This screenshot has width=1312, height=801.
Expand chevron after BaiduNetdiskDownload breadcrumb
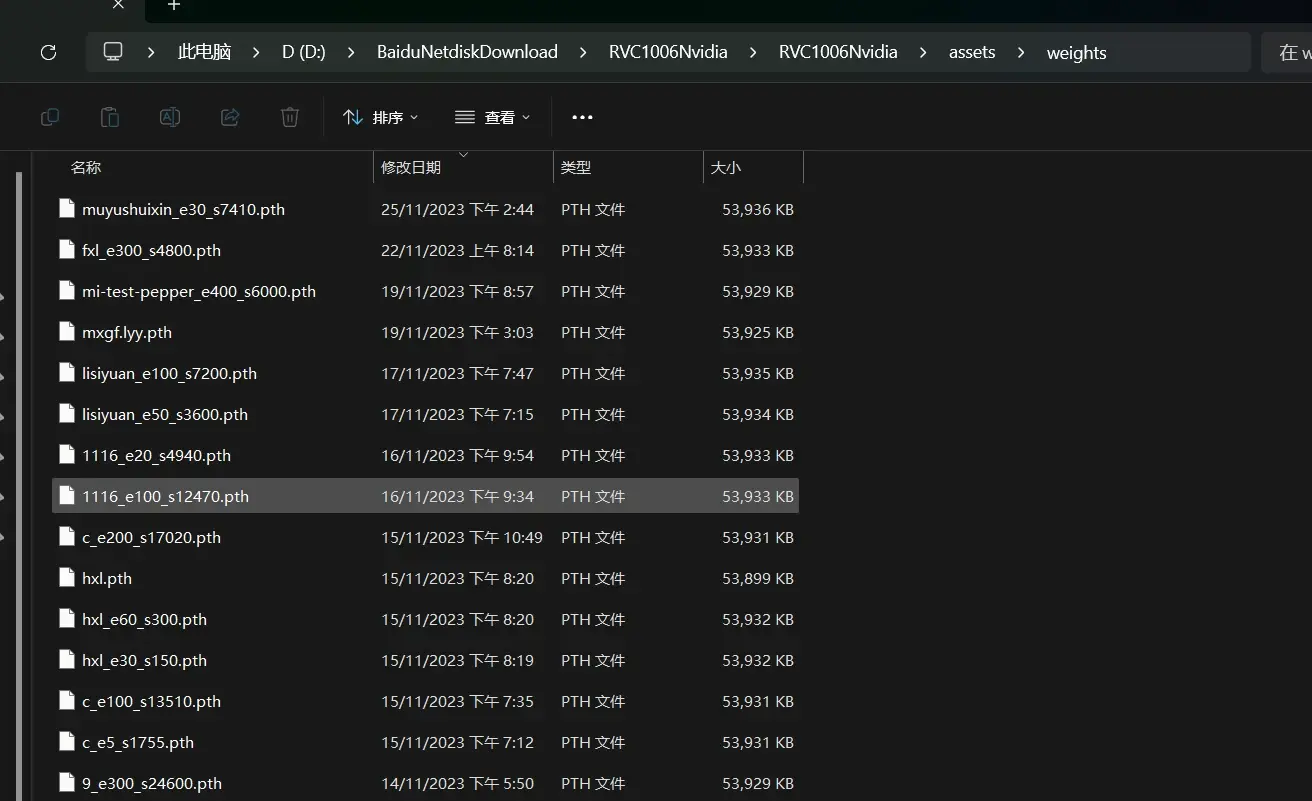[583, 52]
